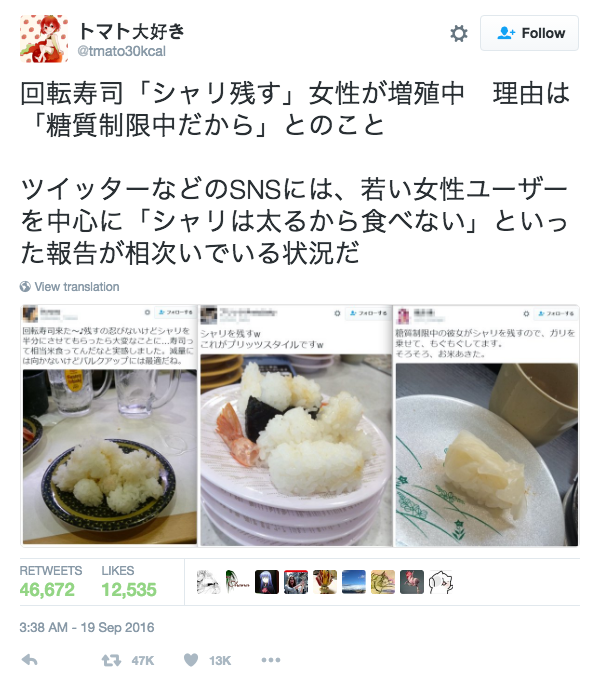This screenshot has height=680, width=610.
Task: Open the three-dot more options menu
Action: (x=271, y=660)
